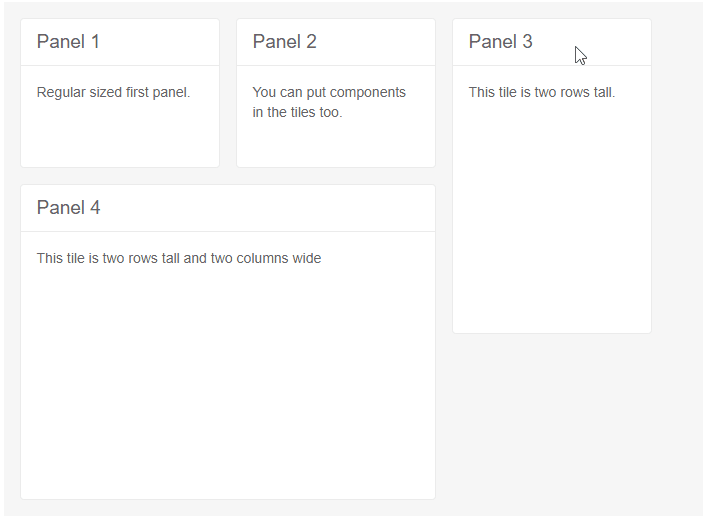
Task: Select the "Panel 3" header title
Action: [500, 42]
